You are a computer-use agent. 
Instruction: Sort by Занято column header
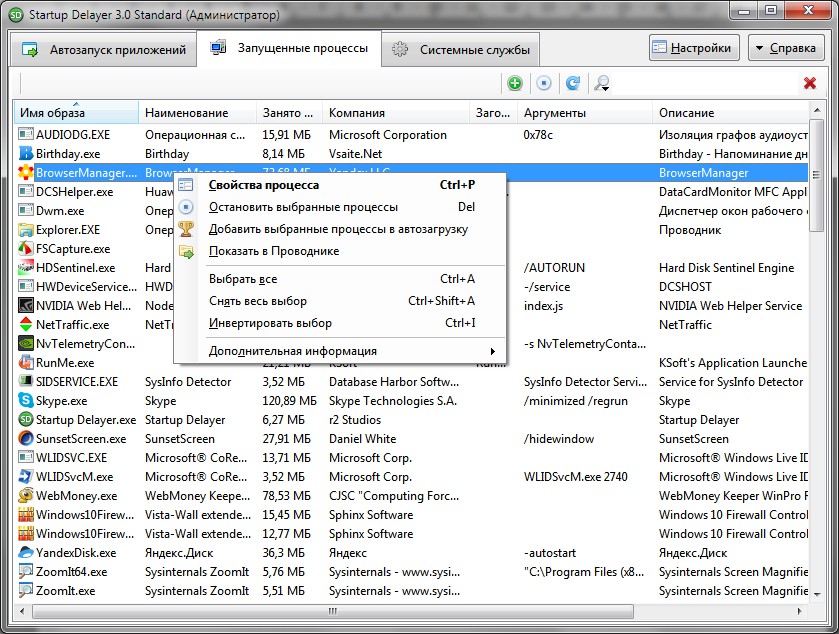click(289, 113)
